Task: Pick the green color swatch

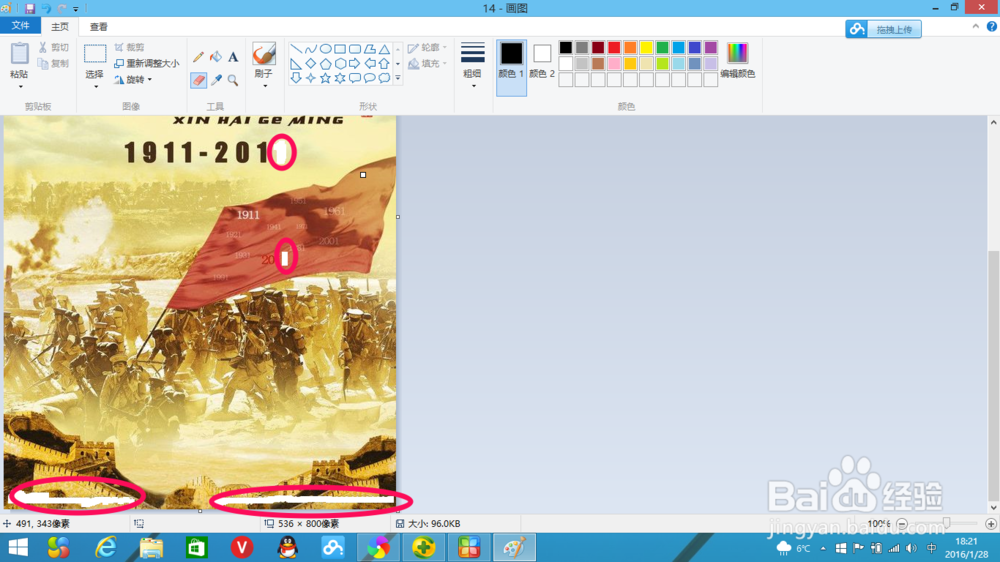Action: tap(662, 48)
